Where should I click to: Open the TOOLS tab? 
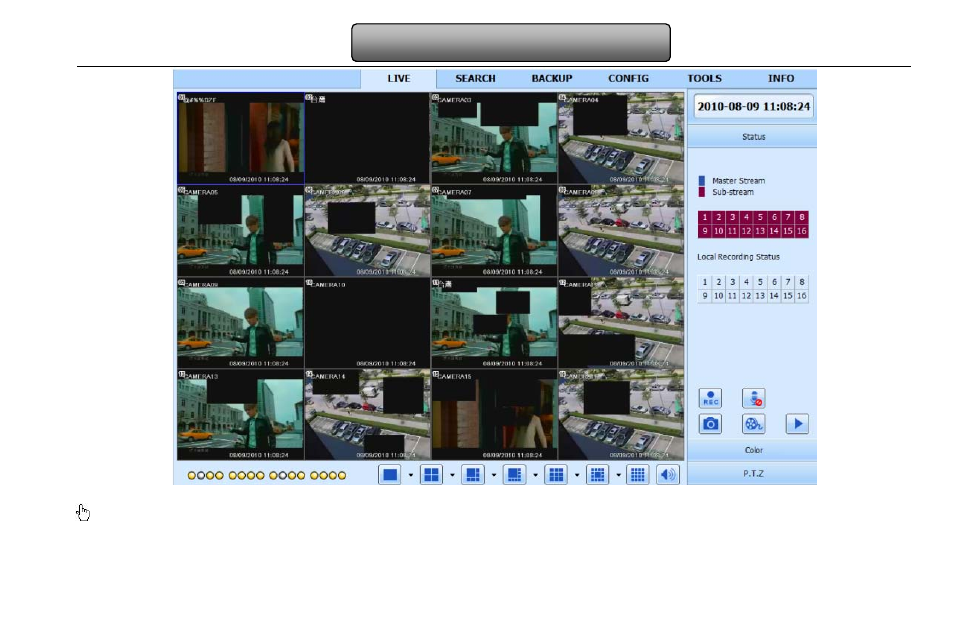click(705, 79)
